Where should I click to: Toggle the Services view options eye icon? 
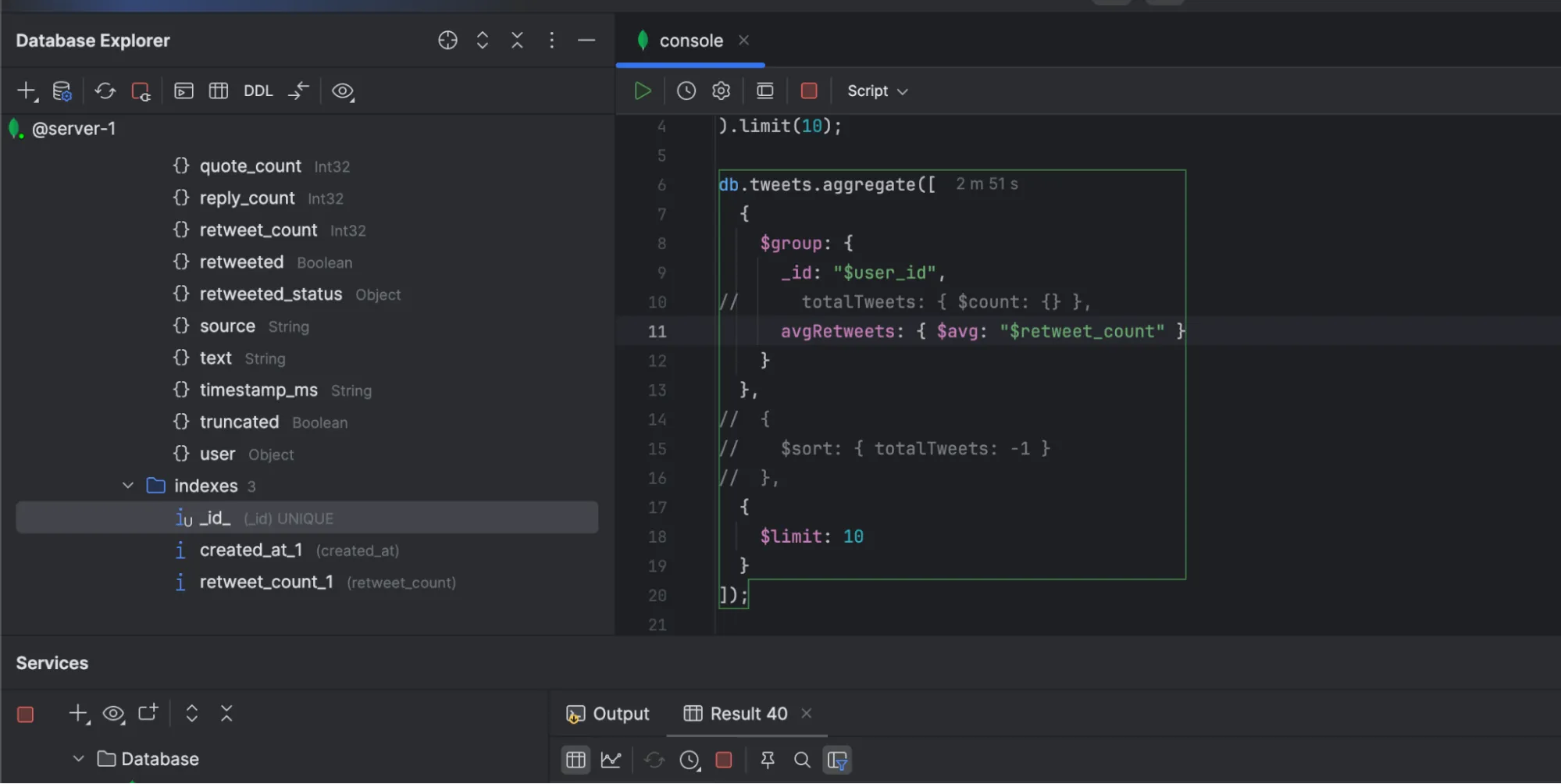114,714
